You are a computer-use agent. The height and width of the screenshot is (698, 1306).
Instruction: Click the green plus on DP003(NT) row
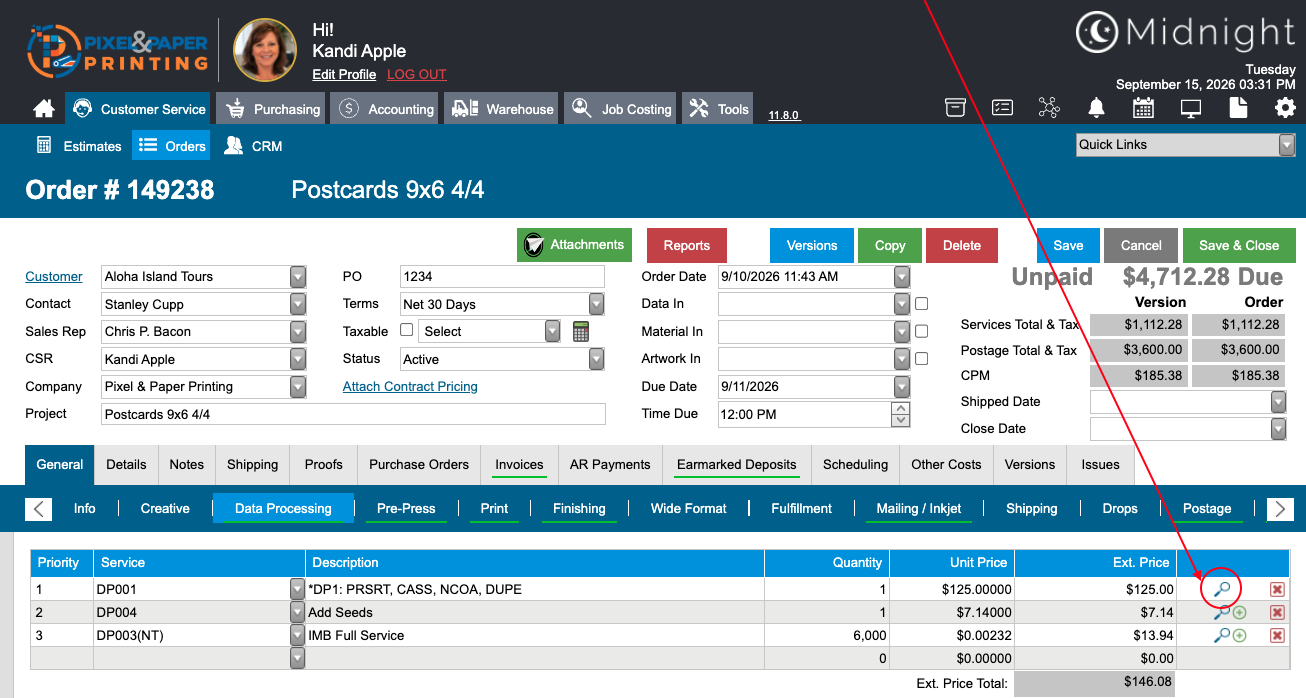click(1240, 635)
